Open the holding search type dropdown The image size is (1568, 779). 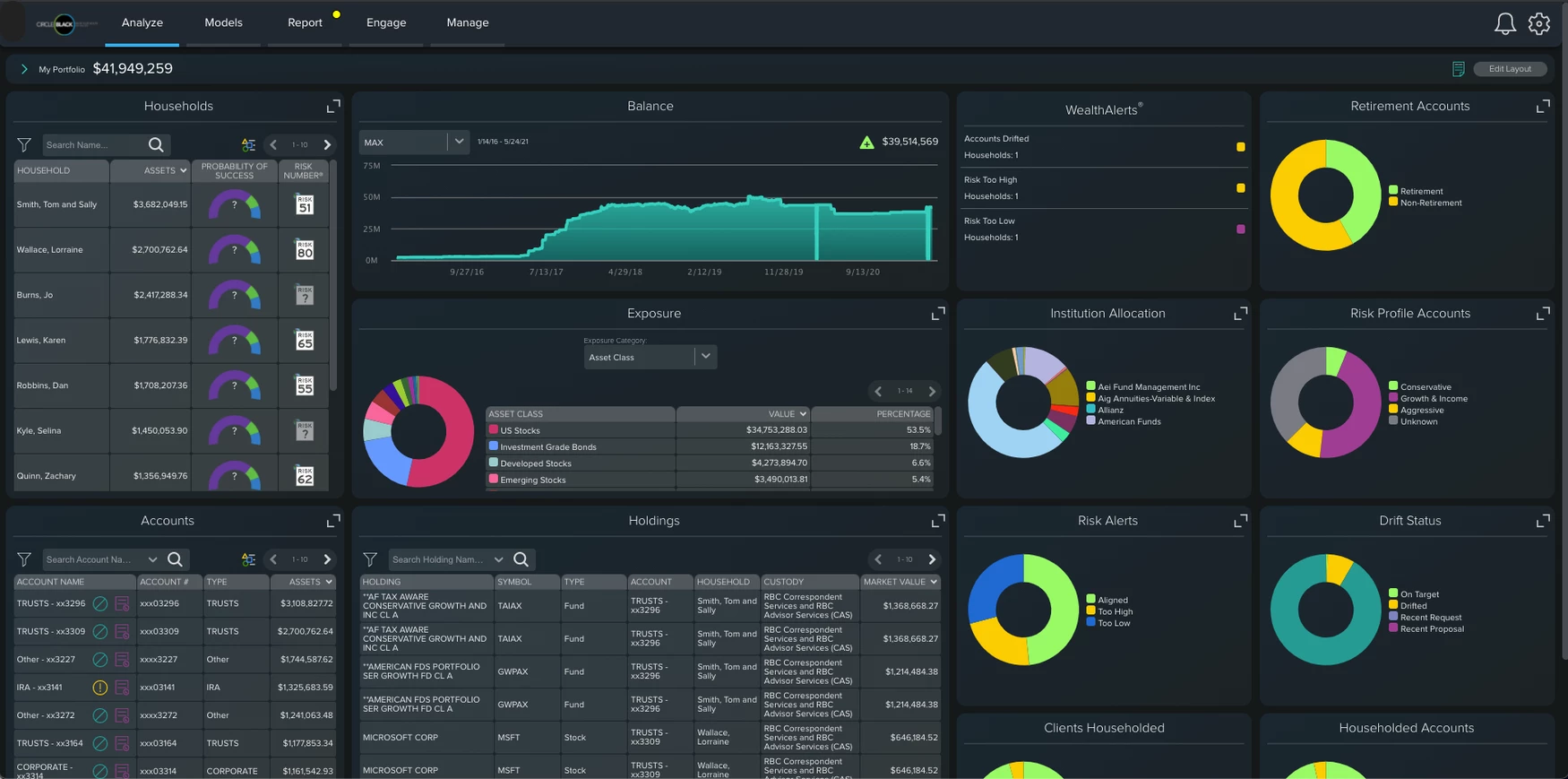click(499, 559)
